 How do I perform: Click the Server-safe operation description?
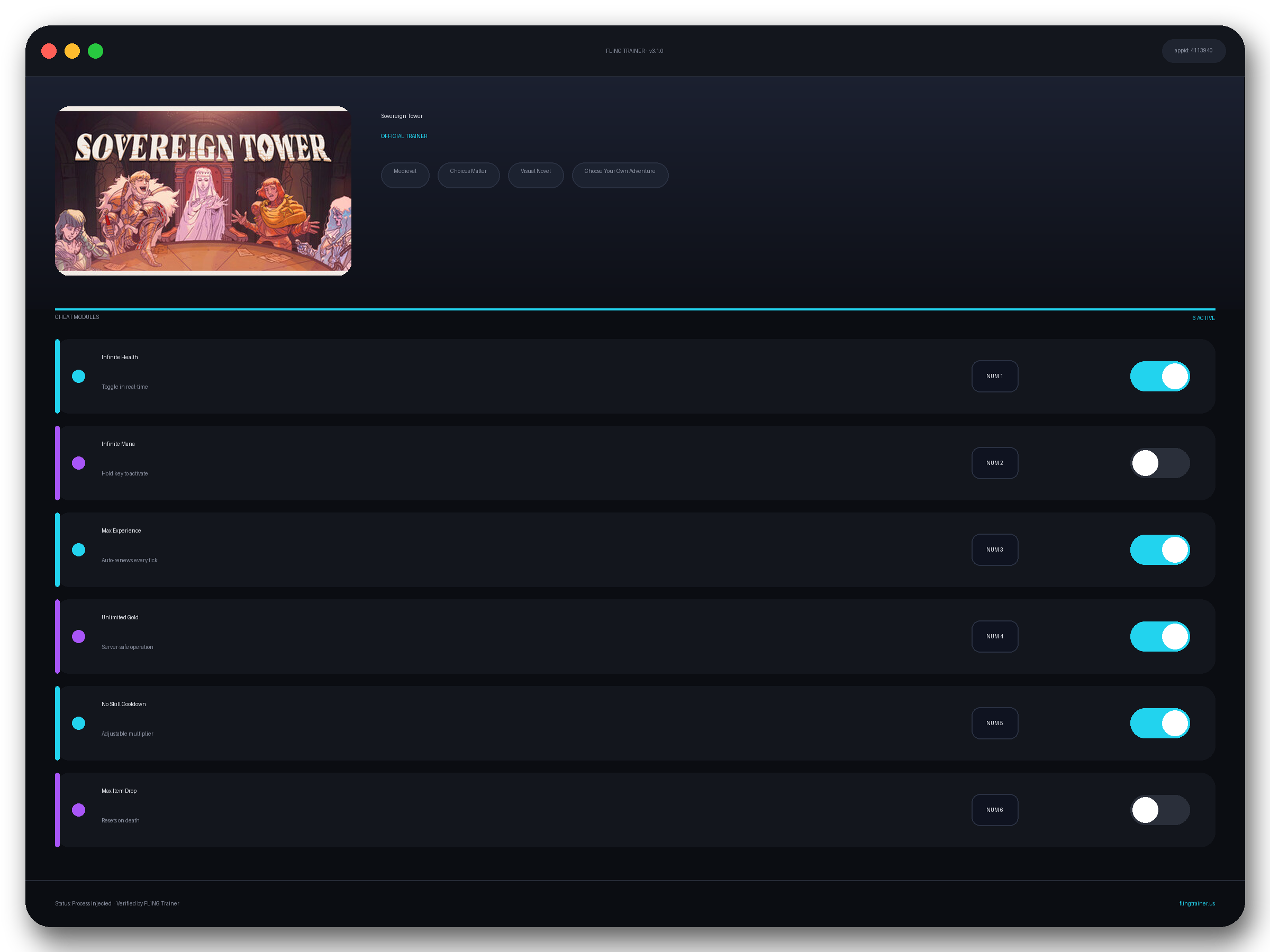coord(128,647)
